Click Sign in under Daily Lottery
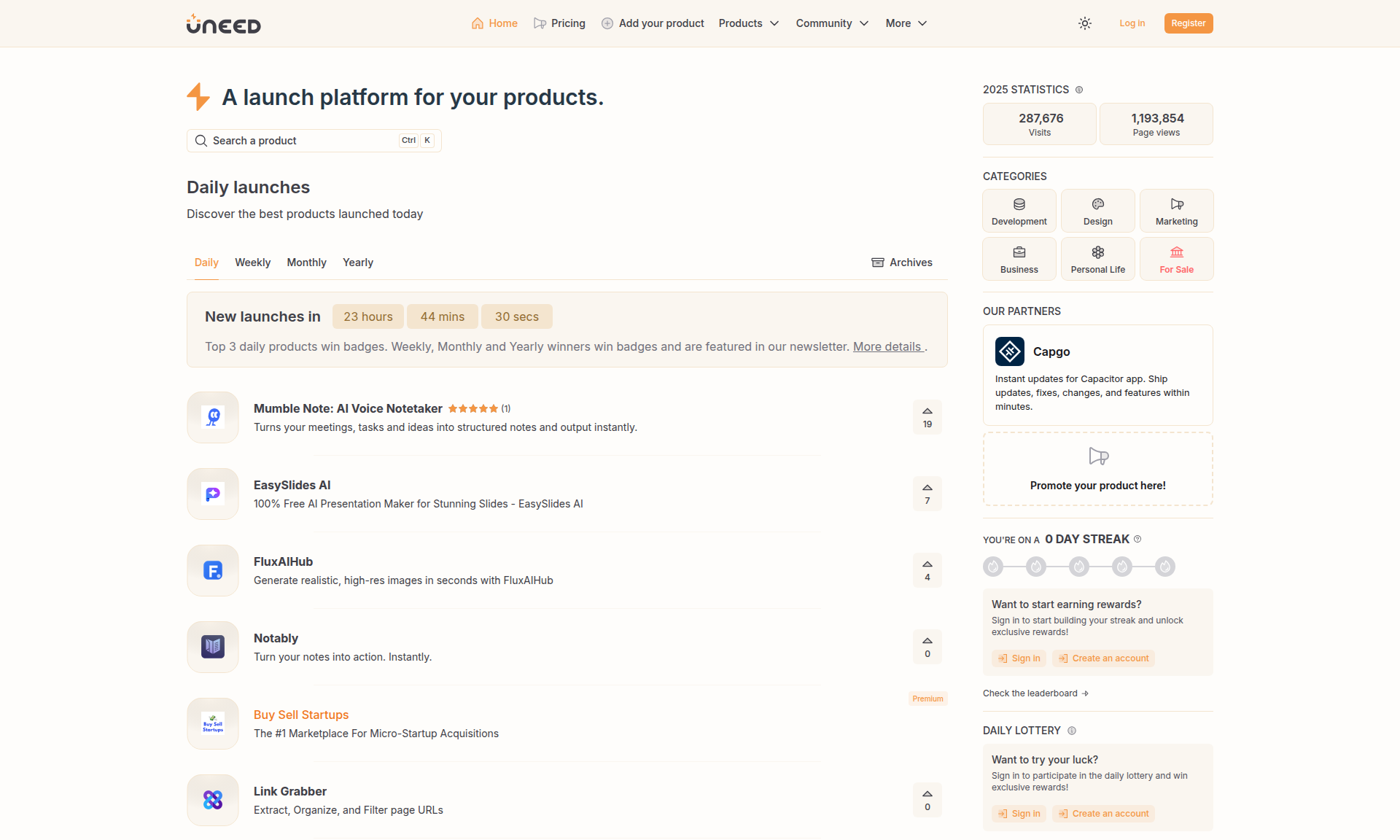 point(1019,814)
